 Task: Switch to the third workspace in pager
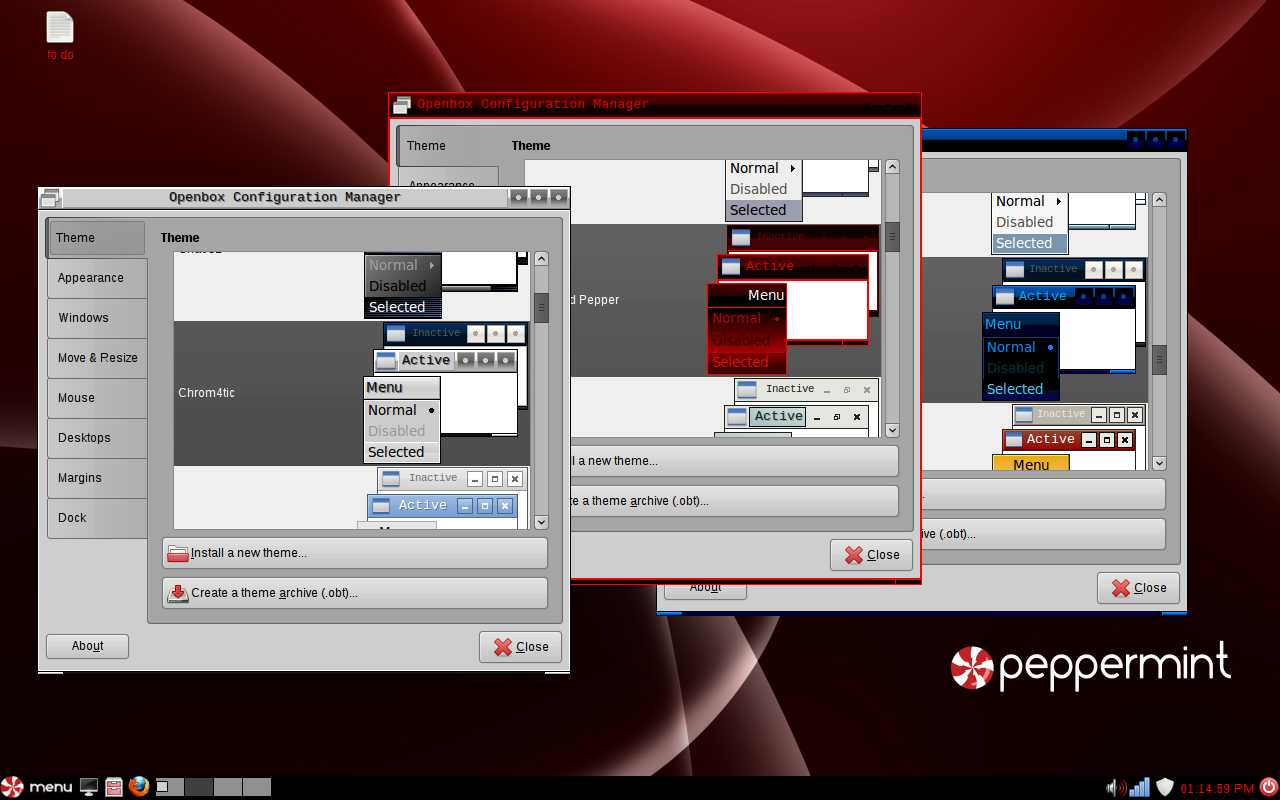[x=228, y=787]
